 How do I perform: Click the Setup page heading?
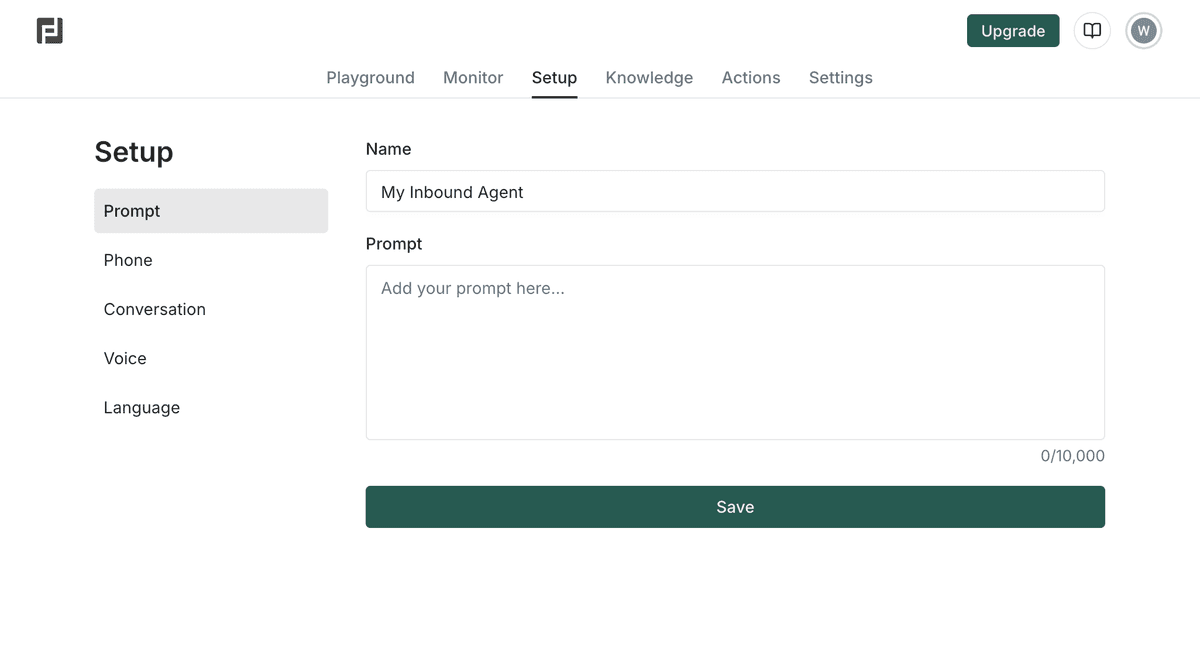point(134,152)
